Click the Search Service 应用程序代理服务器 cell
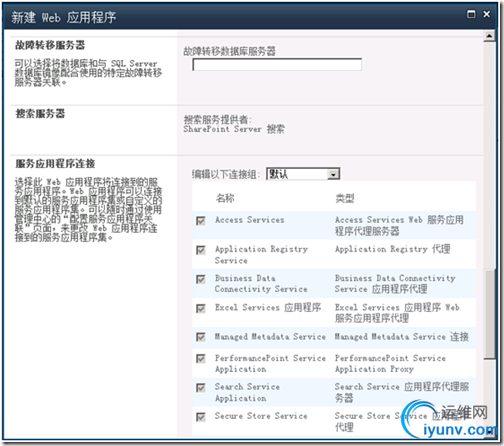504x446 pixels. pyautogui.click(x=402, y=392)
